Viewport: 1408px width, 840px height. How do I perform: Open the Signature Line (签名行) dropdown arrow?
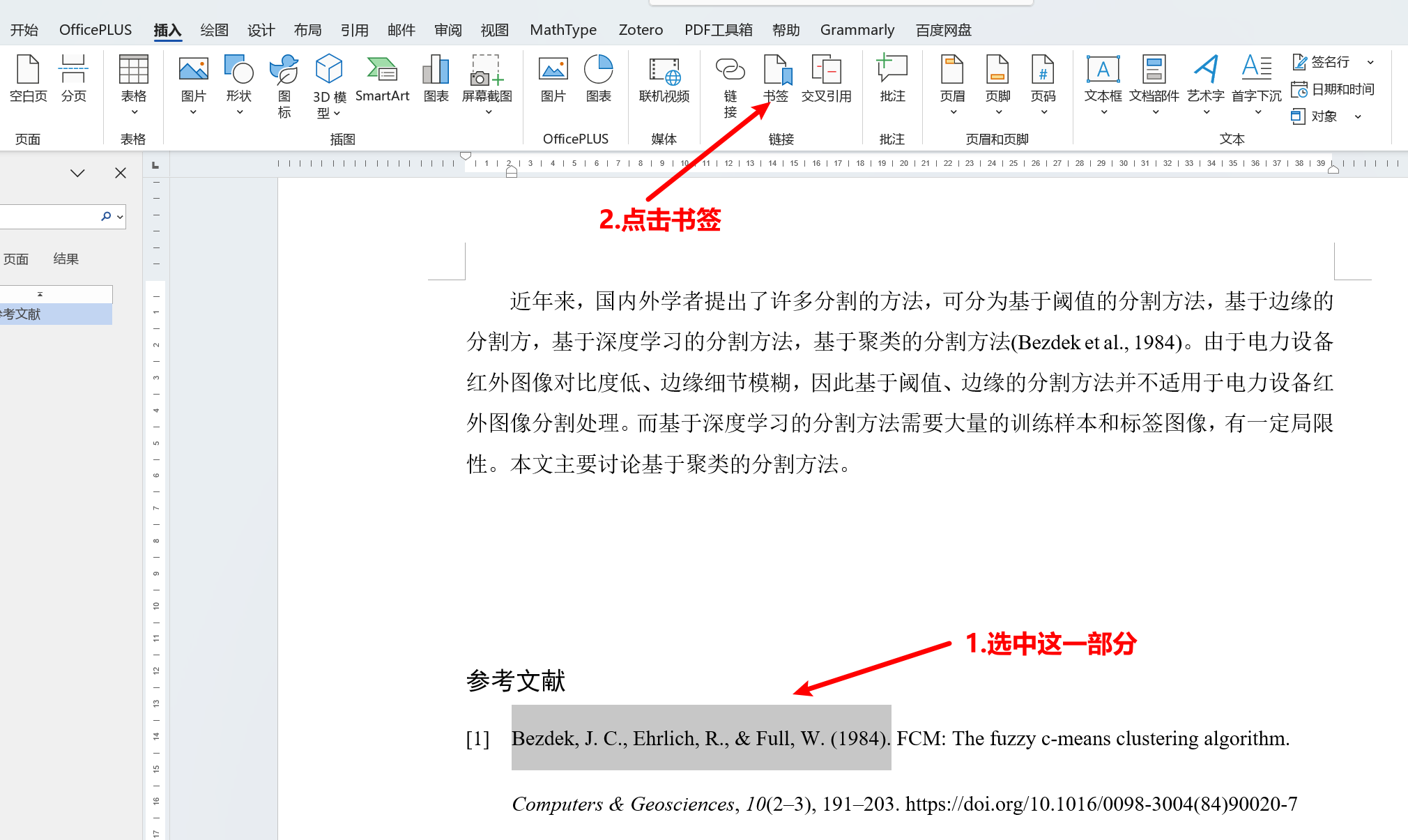pyautogui.click(x=1370, y=62)
